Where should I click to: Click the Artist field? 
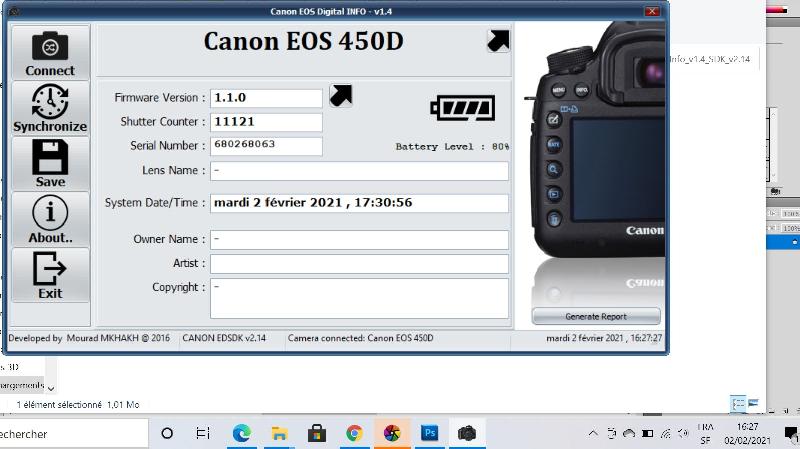359,264
